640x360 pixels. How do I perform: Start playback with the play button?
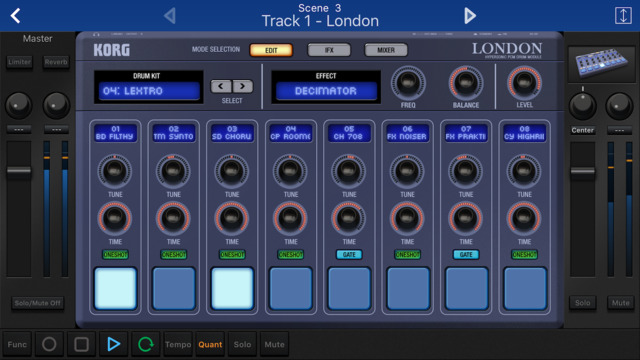pyautogui.click(x=113, y=344)
